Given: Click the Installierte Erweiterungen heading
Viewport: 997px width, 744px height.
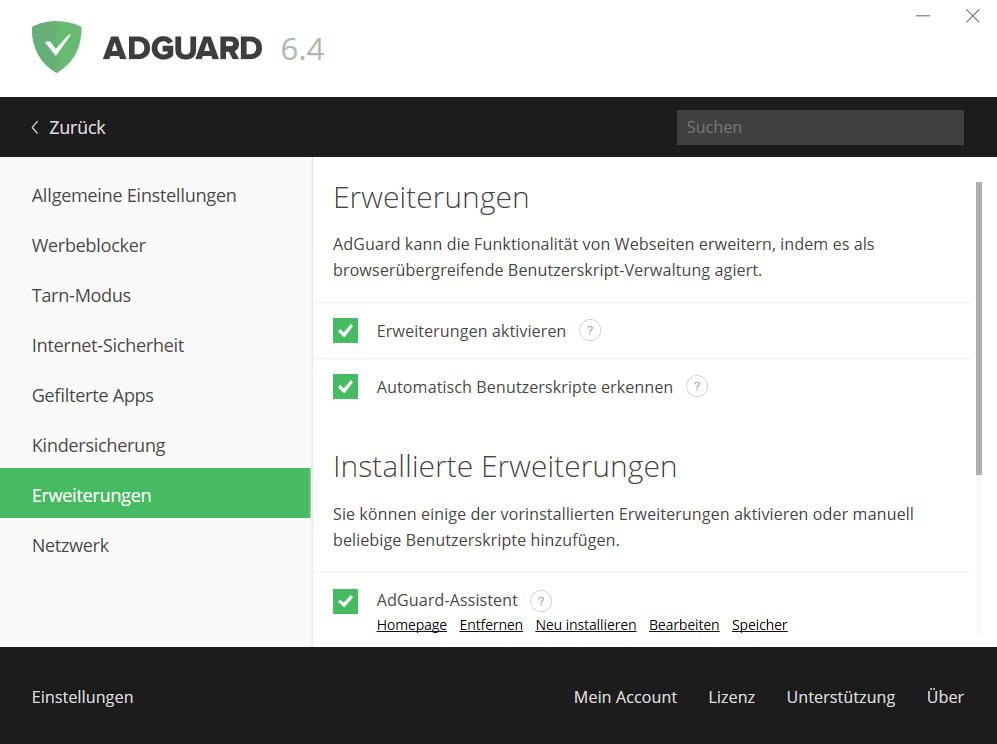Looking at the screenshot, I should 505,467.
